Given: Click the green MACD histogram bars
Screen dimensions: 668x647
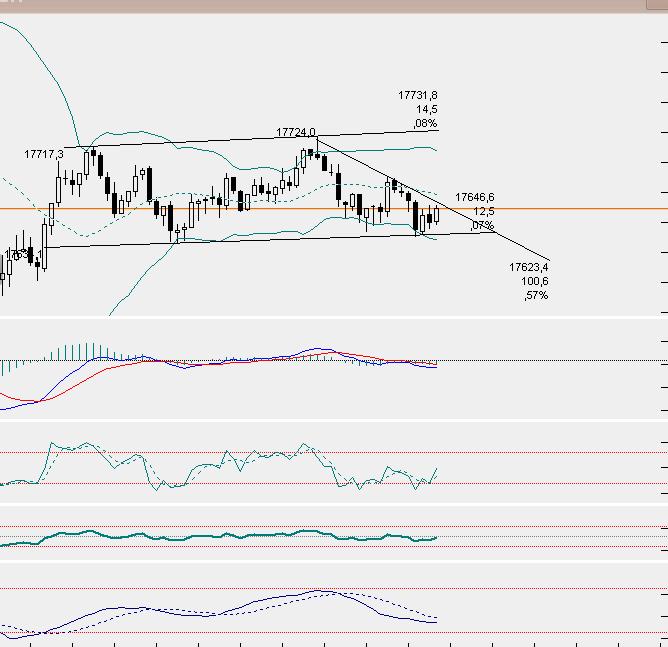Looking at the screenshot, I should (80, 352).
